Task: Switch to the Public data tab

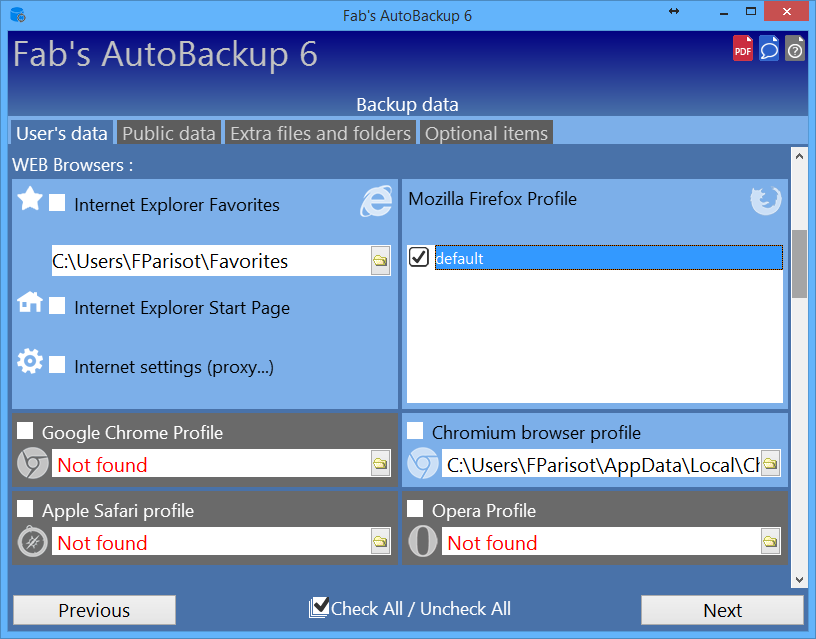Action: [x=169, y=133]
